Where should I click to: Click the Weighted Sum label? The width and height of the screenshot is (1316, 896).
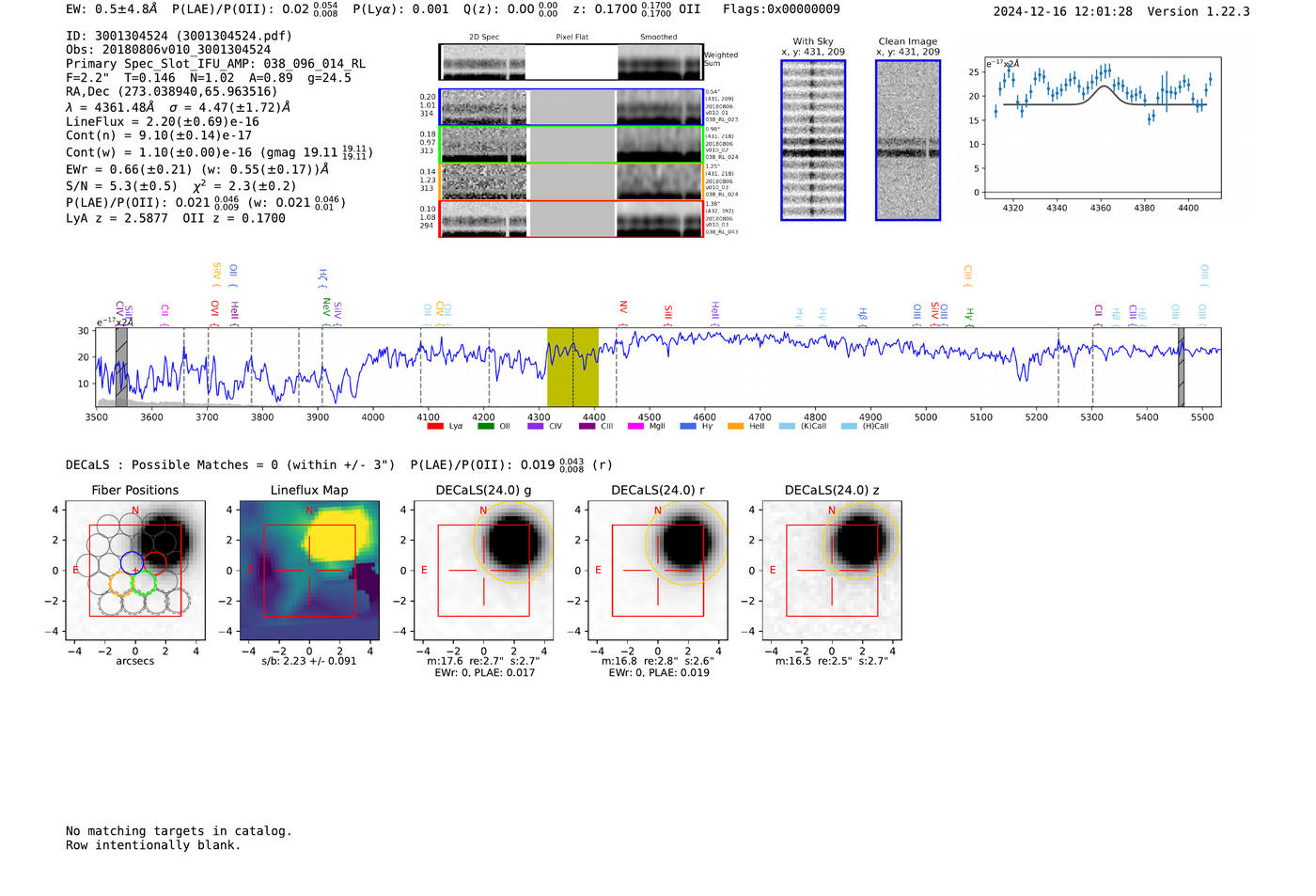[721, 59]
